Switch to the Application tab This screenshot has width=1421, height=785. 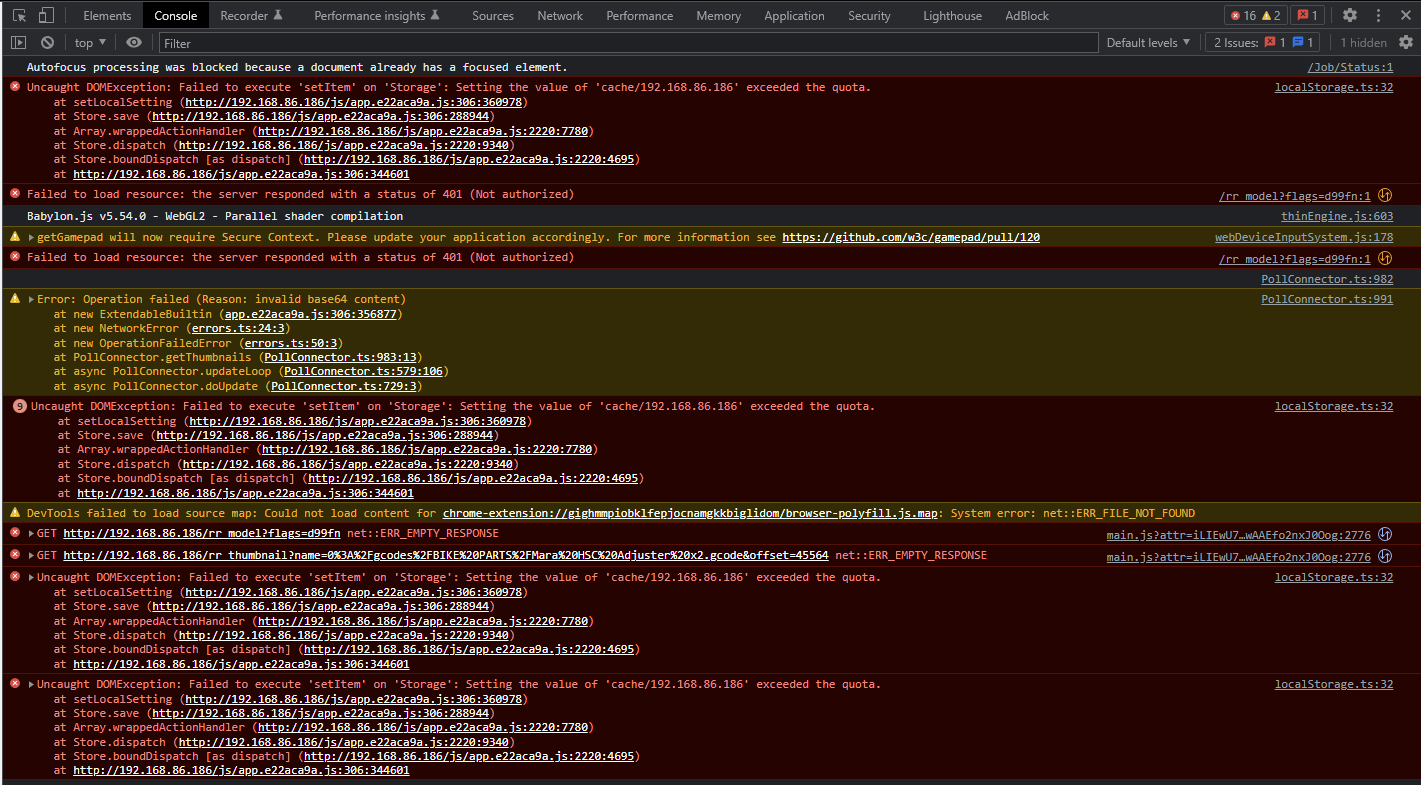[x=794, y=15]
